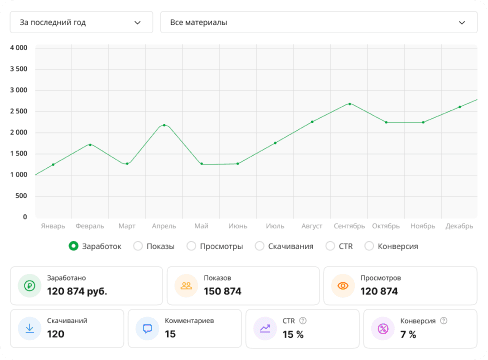Select the Скачивания radio button
488x360 pixels.
click(x=259, y=246)
